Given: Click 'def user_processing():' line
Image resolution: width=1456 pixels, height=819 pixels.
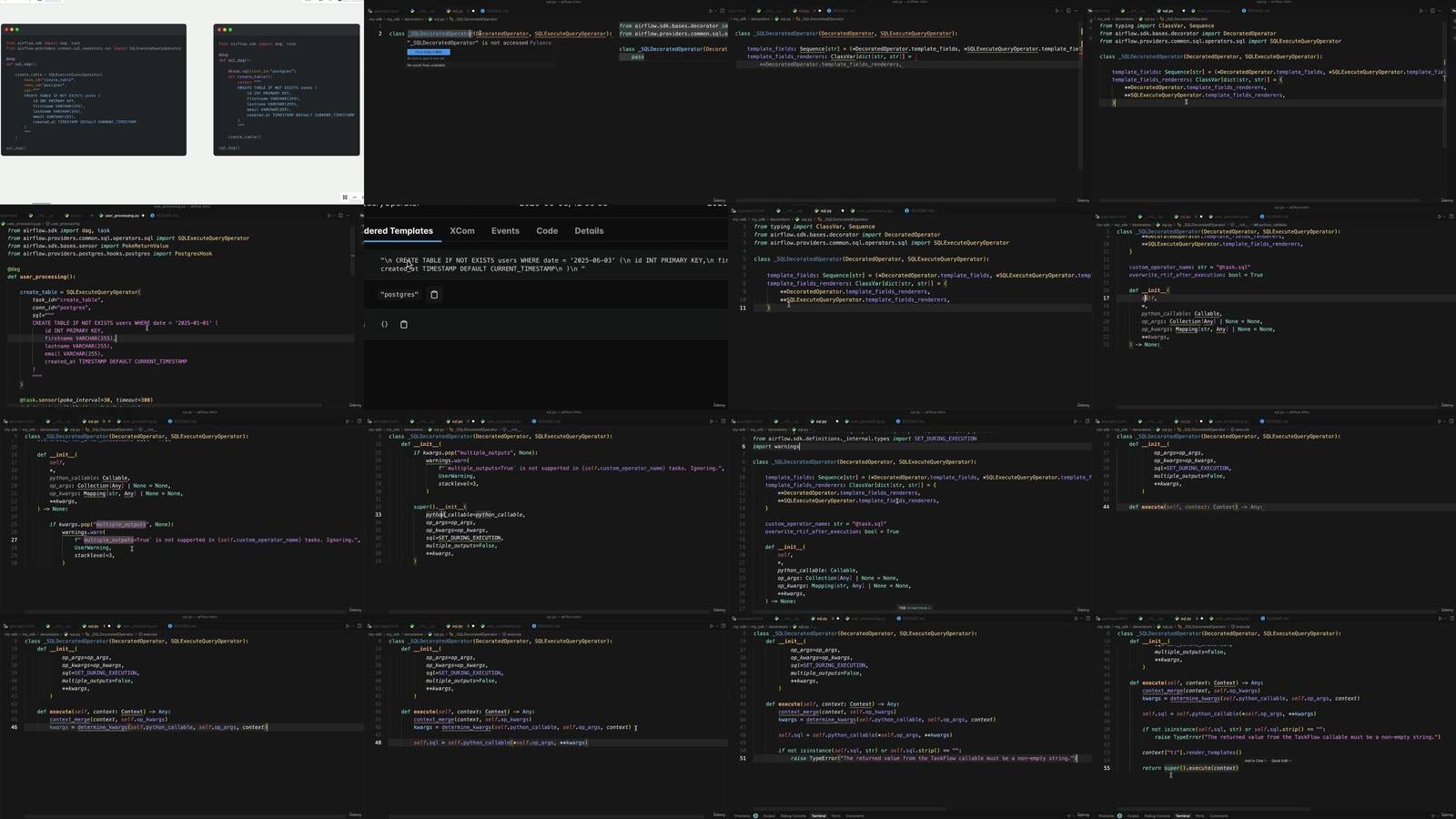Looking at the screenshot, I should 42,277.
